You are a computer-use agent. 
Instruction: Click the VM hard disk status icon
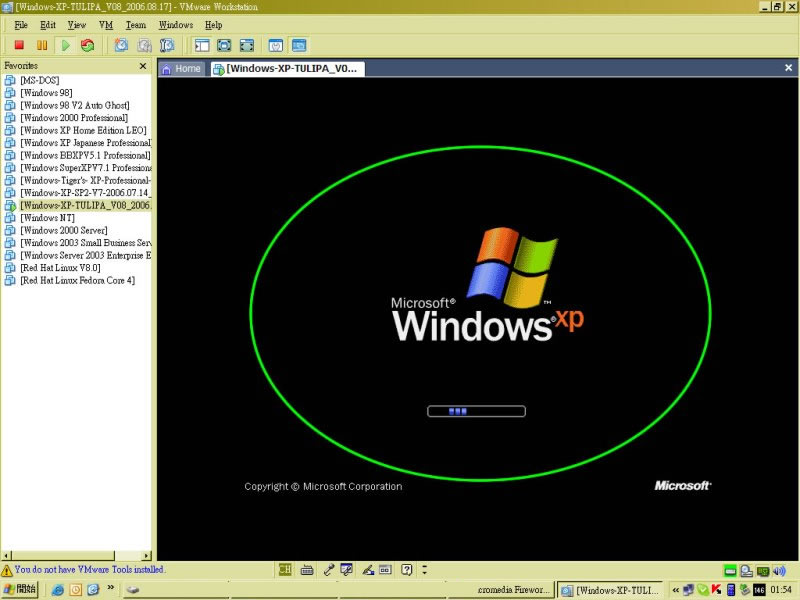[x=730, y=570]
